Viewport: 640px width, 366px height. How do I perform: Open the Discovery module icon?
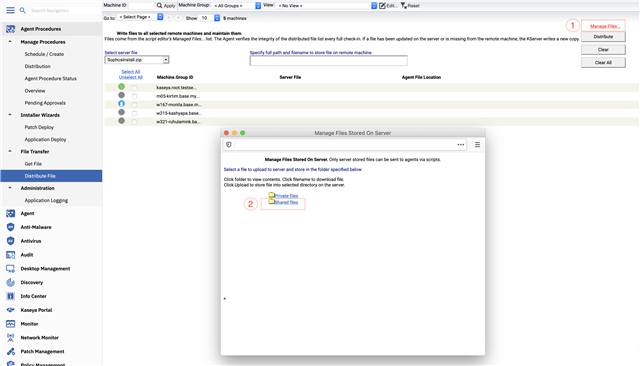click(11, 282)
